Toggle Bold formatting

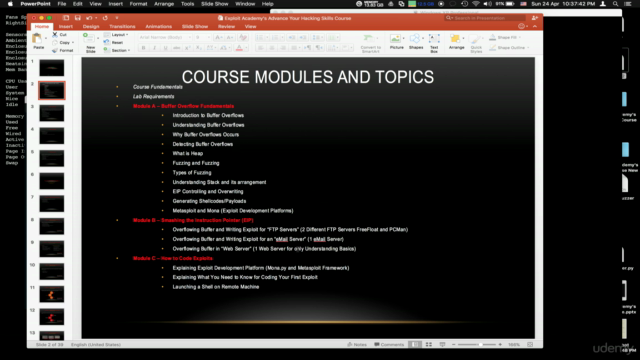point(143,48)
